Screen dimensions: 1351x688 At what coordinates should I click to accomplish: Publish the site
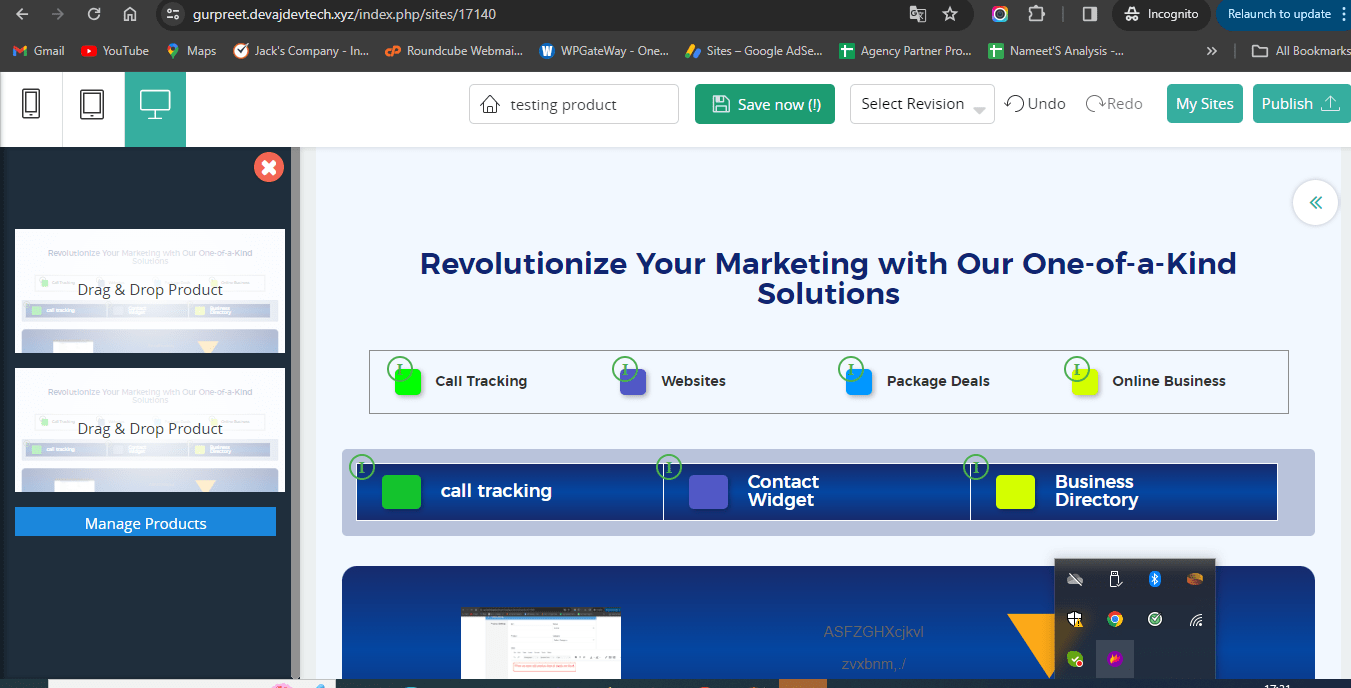[x=1300, y=104]
